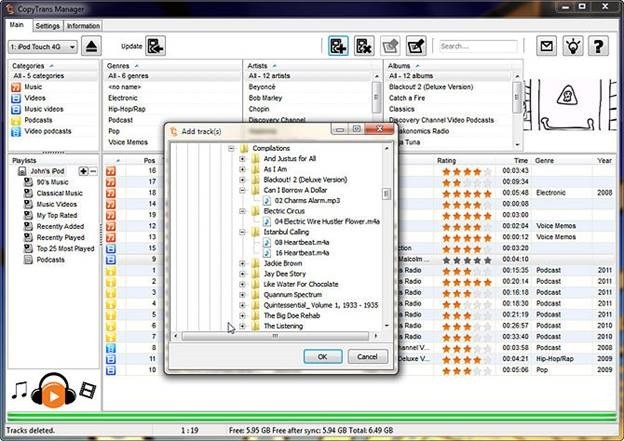Sort by the Pos column header

pyautogui.click(x=149, y=161)
